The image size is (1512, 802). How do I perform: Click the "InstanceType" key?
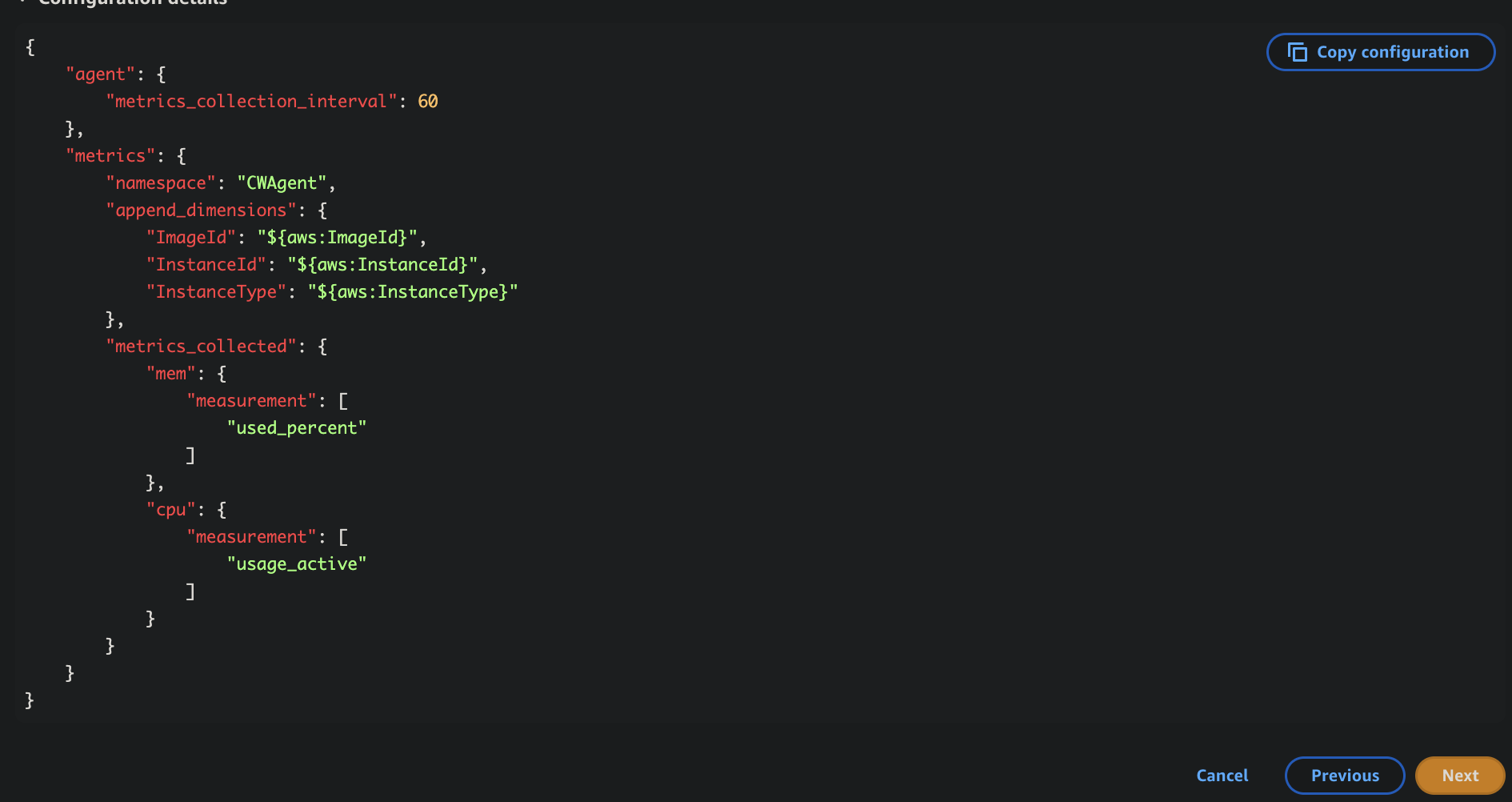(x=216, y=292)
